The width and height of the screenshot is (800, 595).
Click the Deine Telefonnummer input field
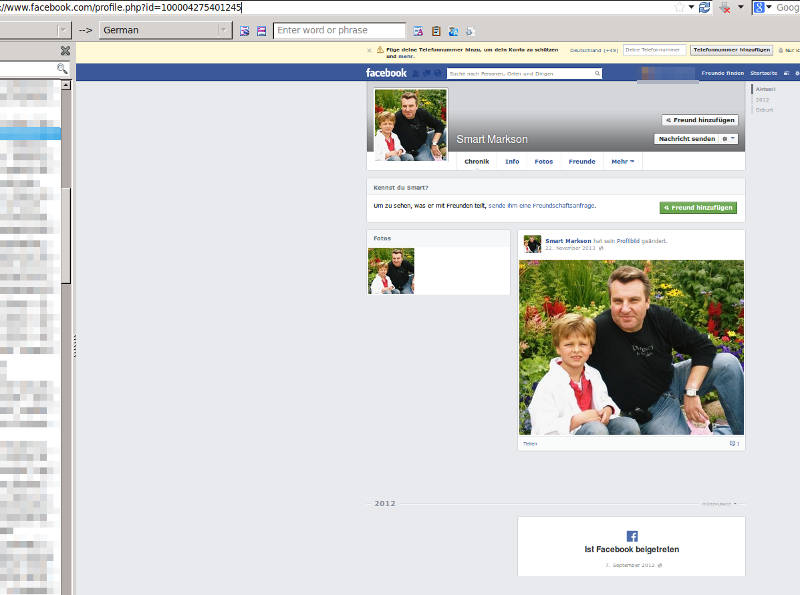[x=654, y=50]
